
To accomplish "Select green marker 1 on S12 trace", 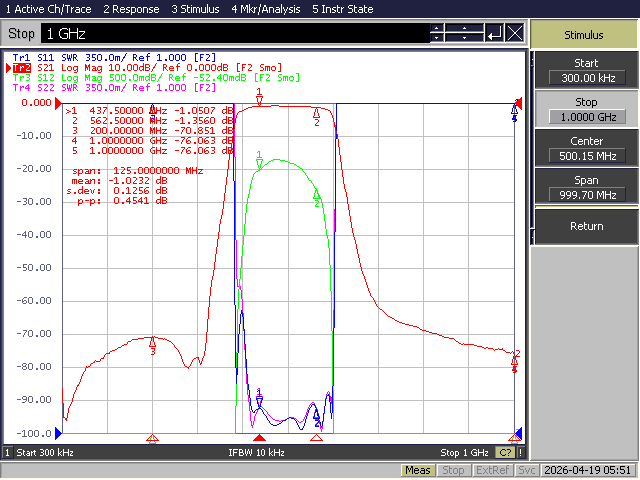I will pos(259,160).
